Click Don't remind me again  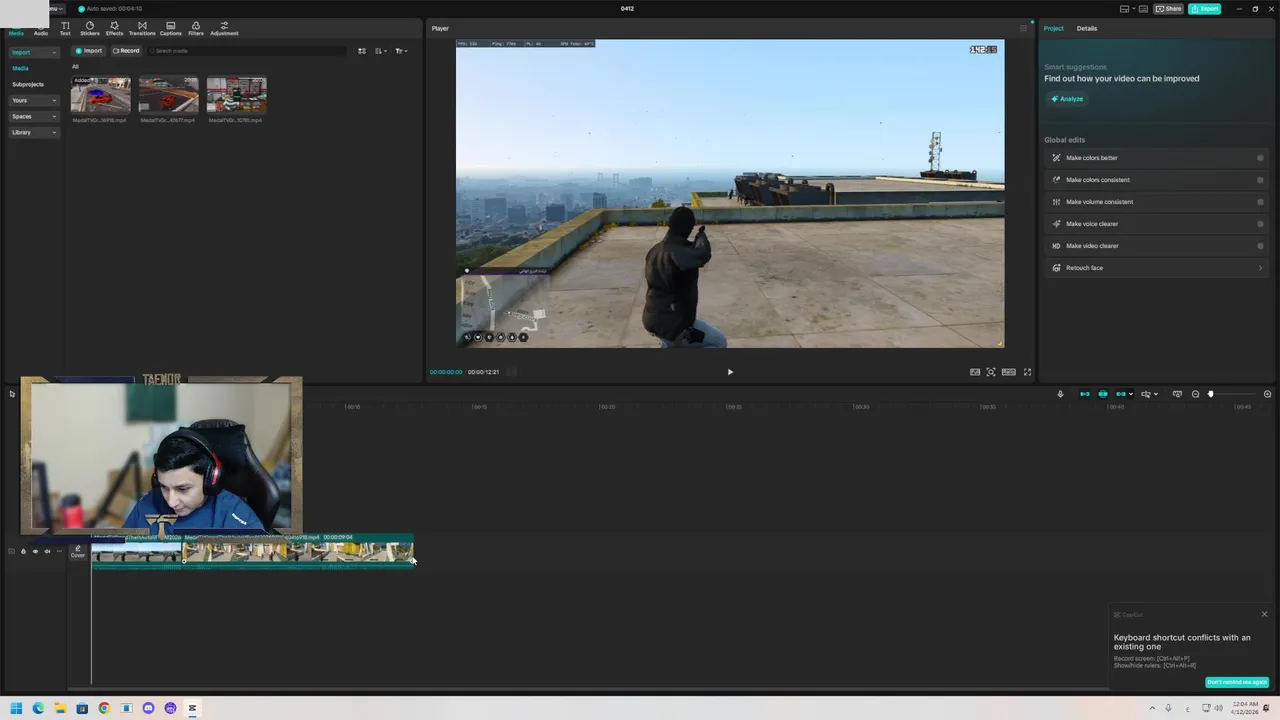tap(1237, 682)
